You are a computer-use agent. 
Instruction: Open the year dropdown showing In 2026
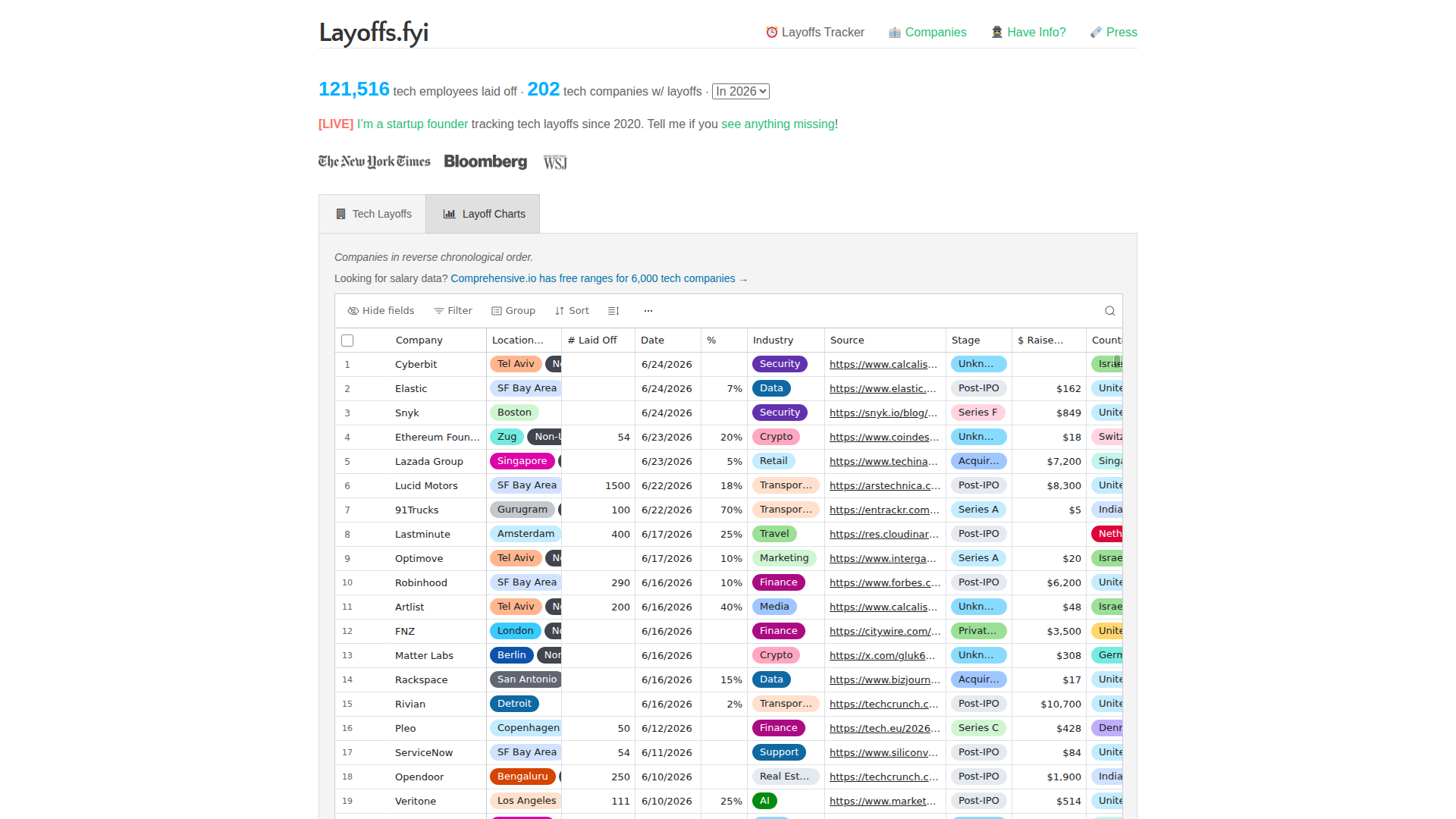(x=741, y=91)
